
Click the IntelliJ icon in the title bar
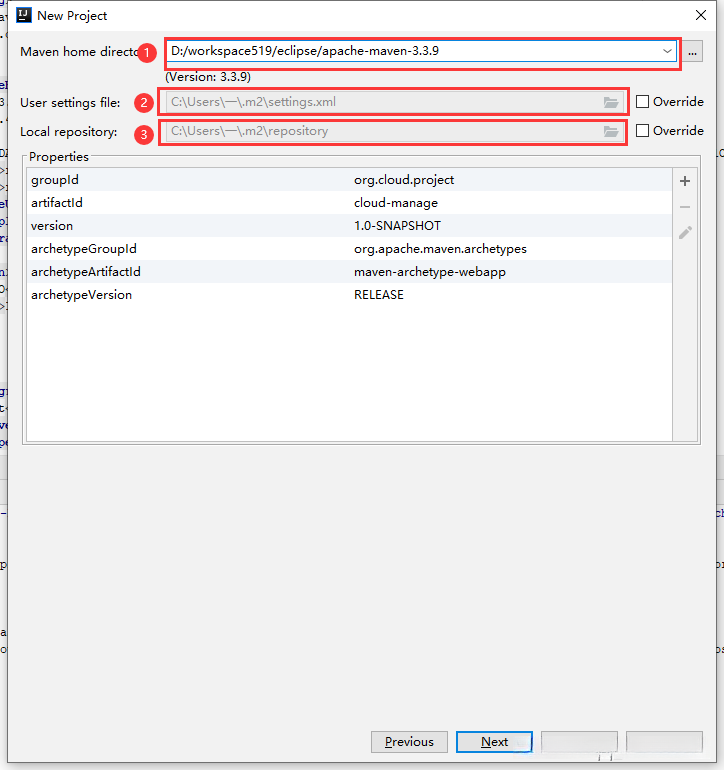point(24,15)
